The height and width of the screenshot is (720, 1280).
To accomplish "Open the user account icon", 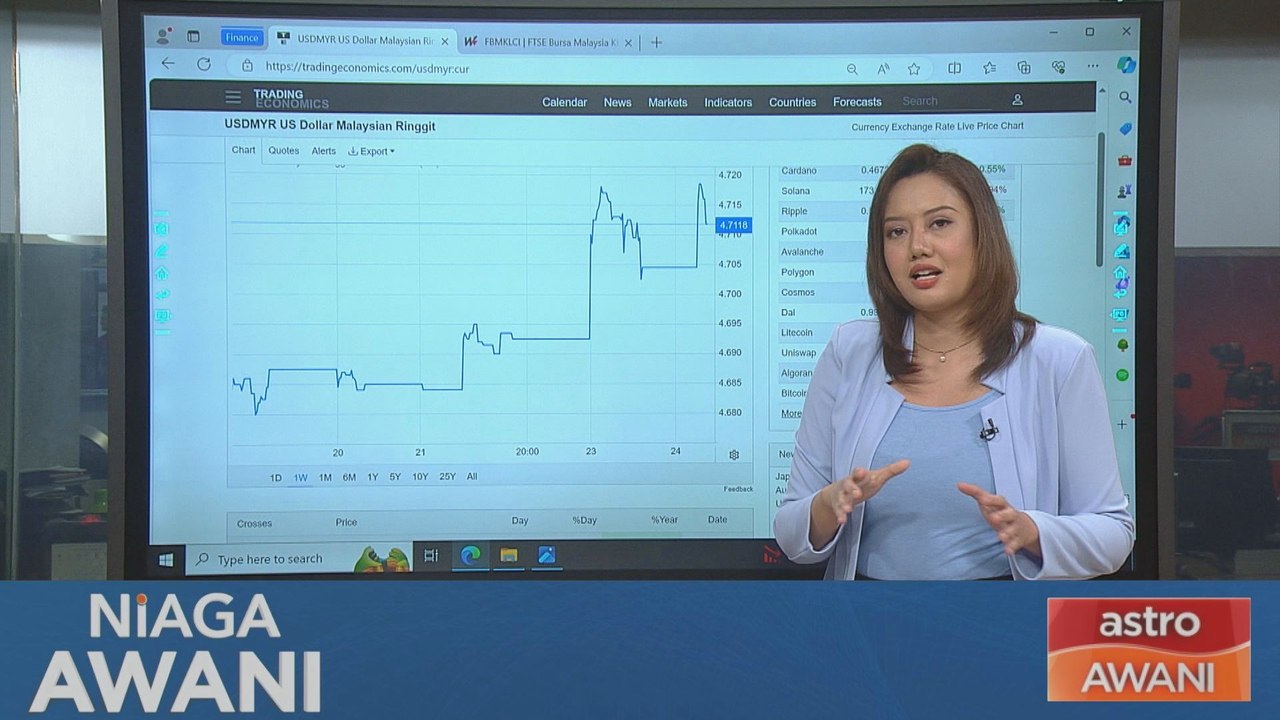I will (x=1017, y=100).
